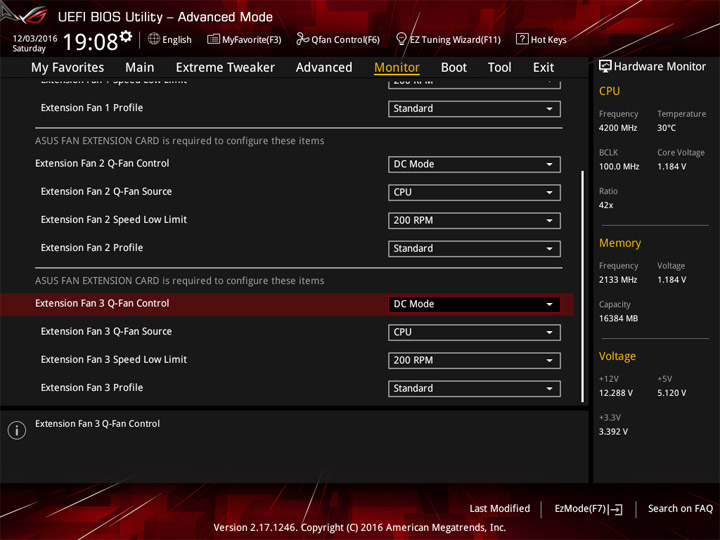Click the 12/03/2016 date text
The width and height of the screenshot is (720, 540).
click(x=35, y=39)
